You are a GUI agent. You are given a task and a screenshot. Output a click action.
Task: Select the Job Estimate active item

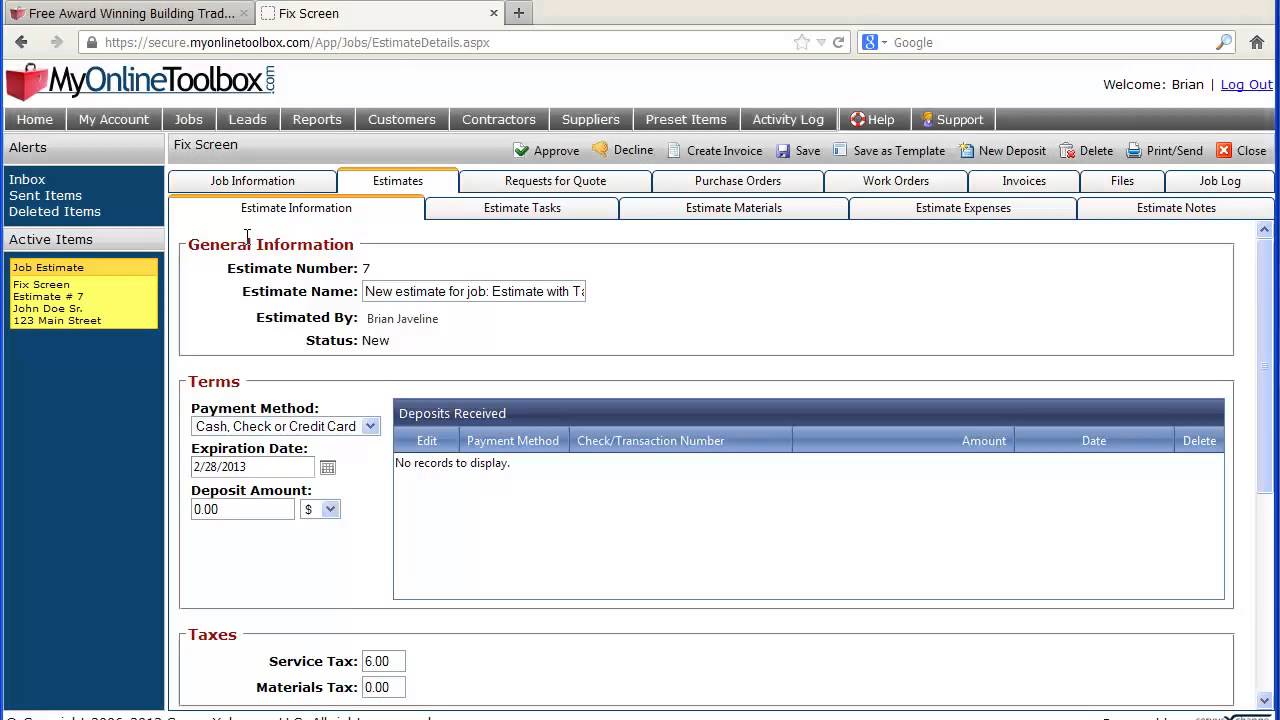click(x=84, y=294)
